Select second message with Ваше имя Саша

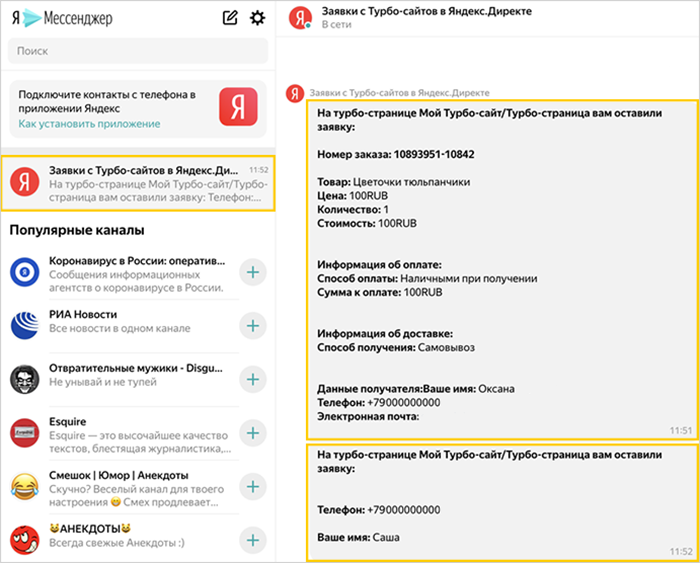click(x=489, y=502)
